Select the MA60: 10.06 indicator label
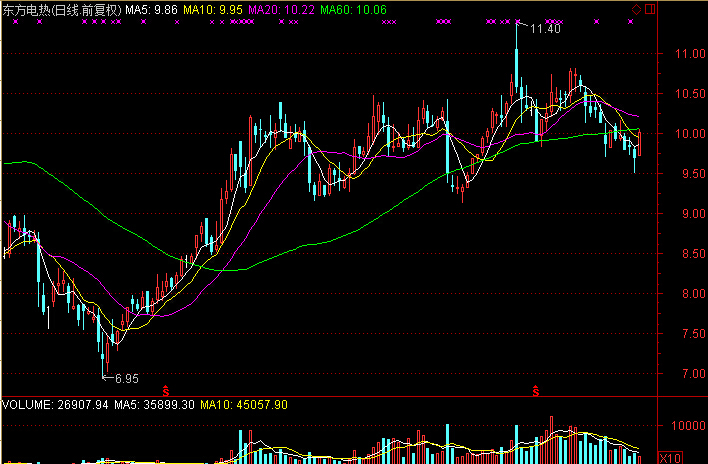708x464 pixels. pyautogui.click(x=354, y=10)
